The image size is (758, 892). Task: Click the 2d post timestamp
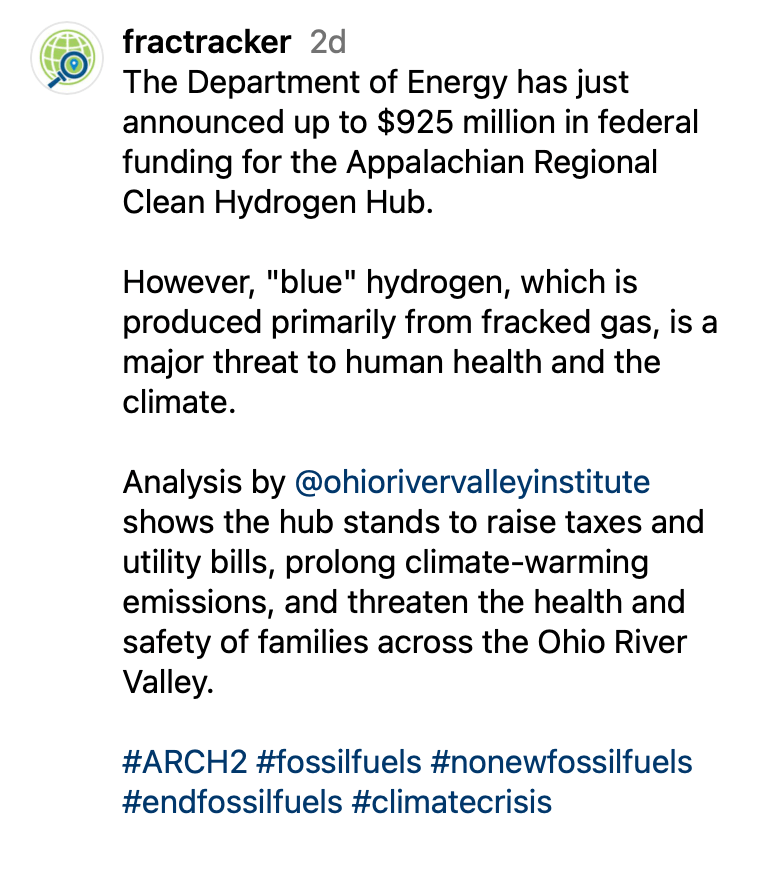(328, 42)
